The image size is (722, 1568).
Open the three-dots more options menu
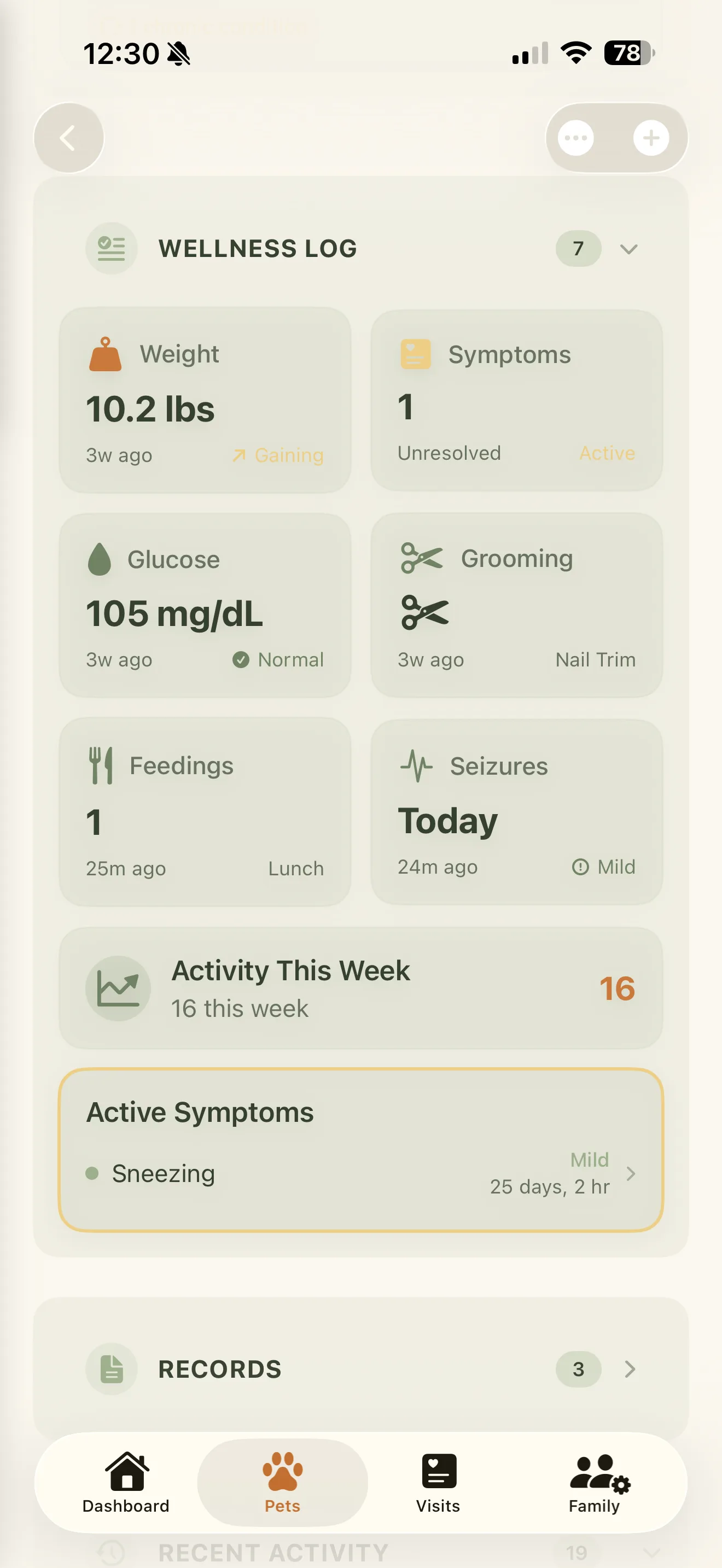point(575,138)
